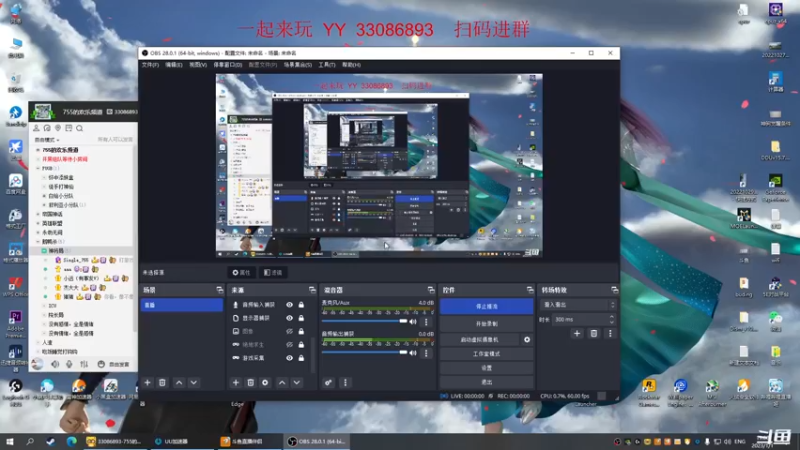Click the 麦克风/Aux volume slider
800x450 pixels.
(x=364, y=321)
